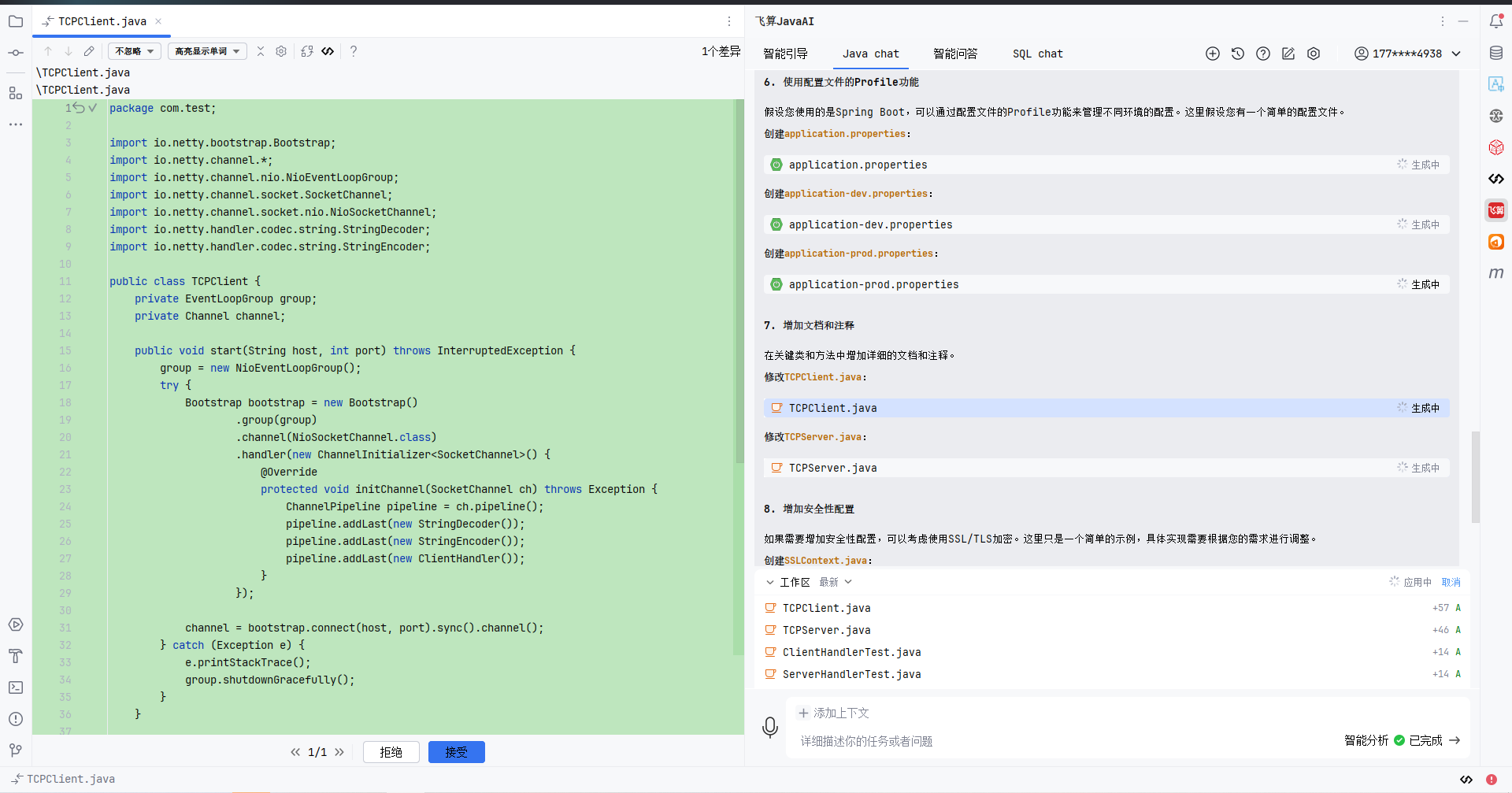Viewport: 1512px width, 793px height.
Task: Open the Git tool window icon
Action: [x=16, y=750]
